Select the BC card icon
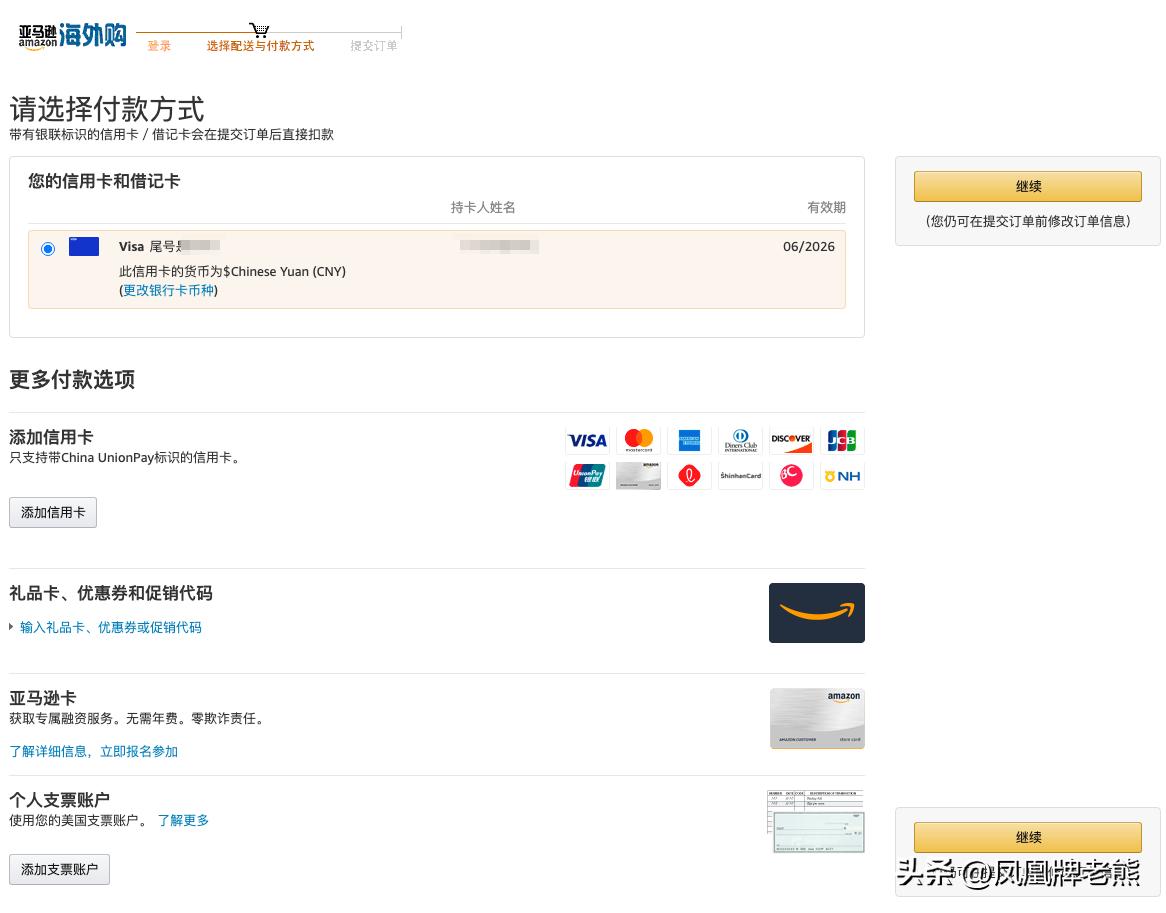 click(791, 475)
